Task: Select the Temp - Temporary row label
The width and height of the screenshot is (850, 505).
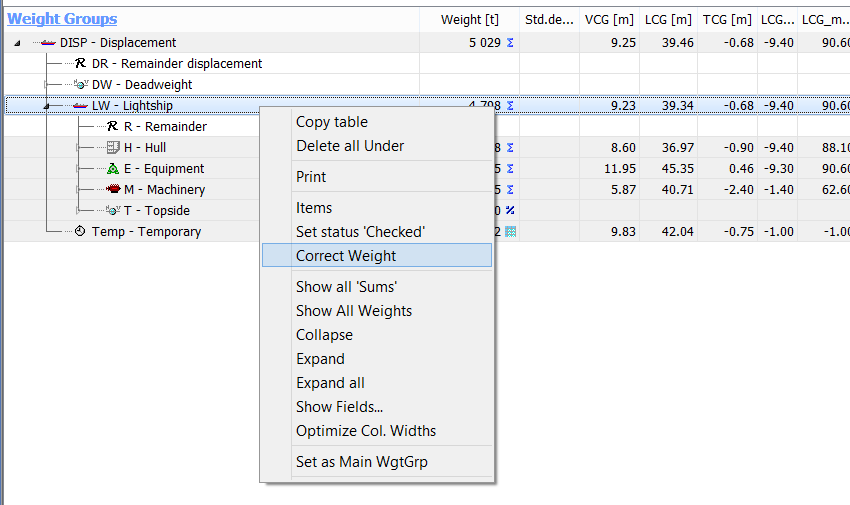Action: 146,231
